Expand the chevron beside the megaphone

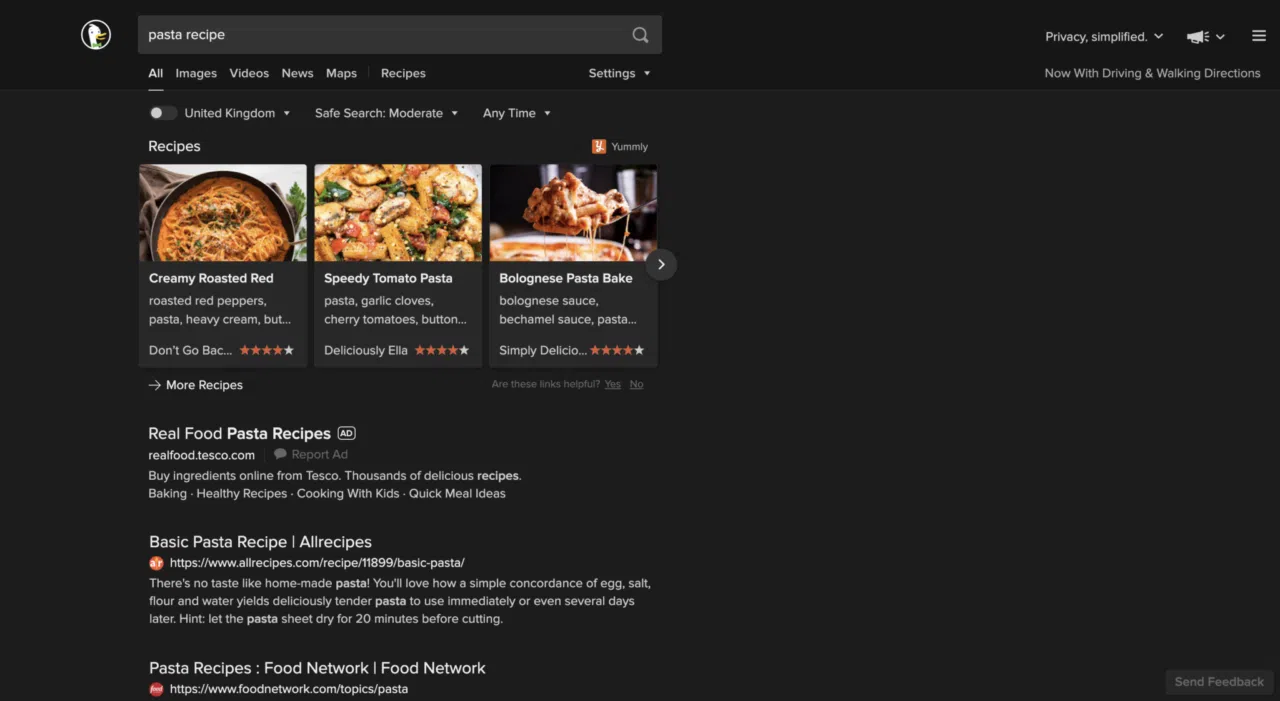(1220, 37)
